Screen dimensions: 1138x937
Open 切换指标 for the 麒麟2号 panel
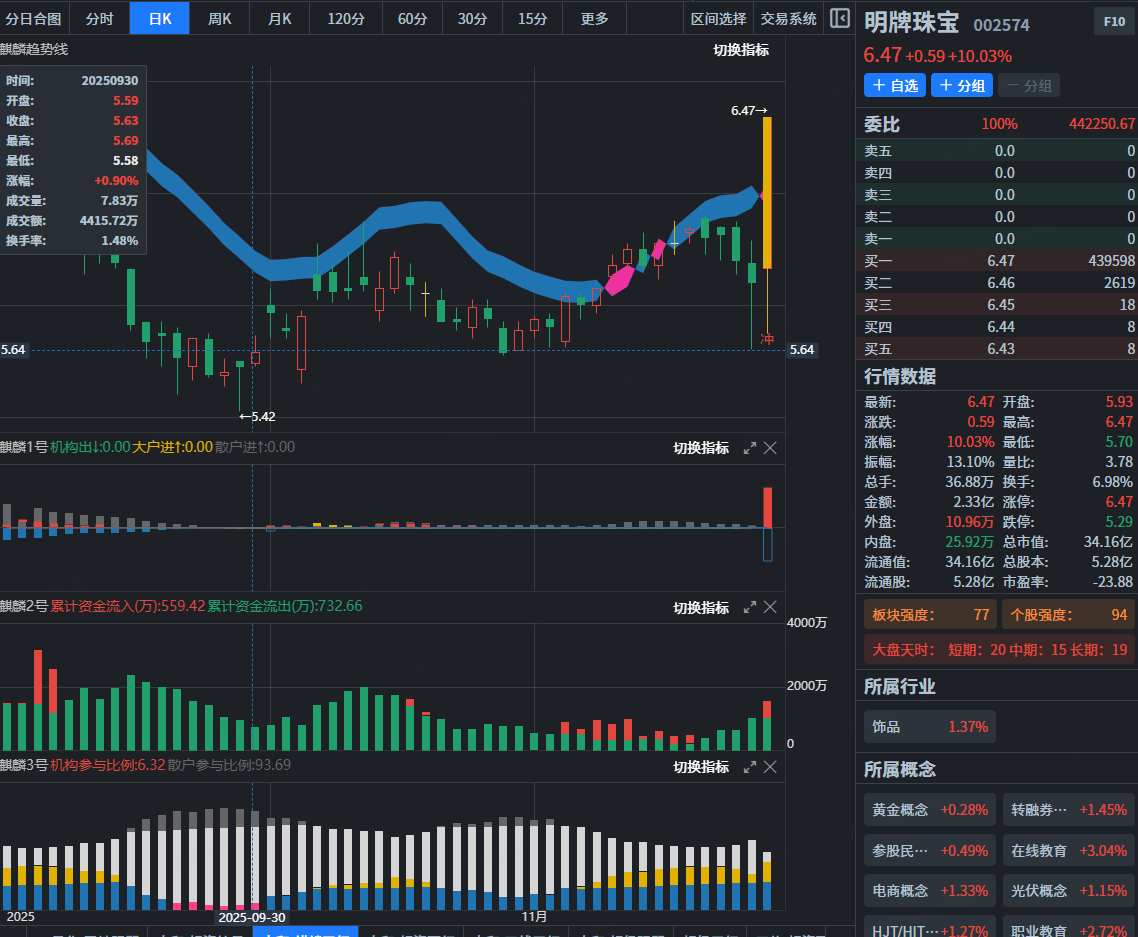click(x=701, y=607)
